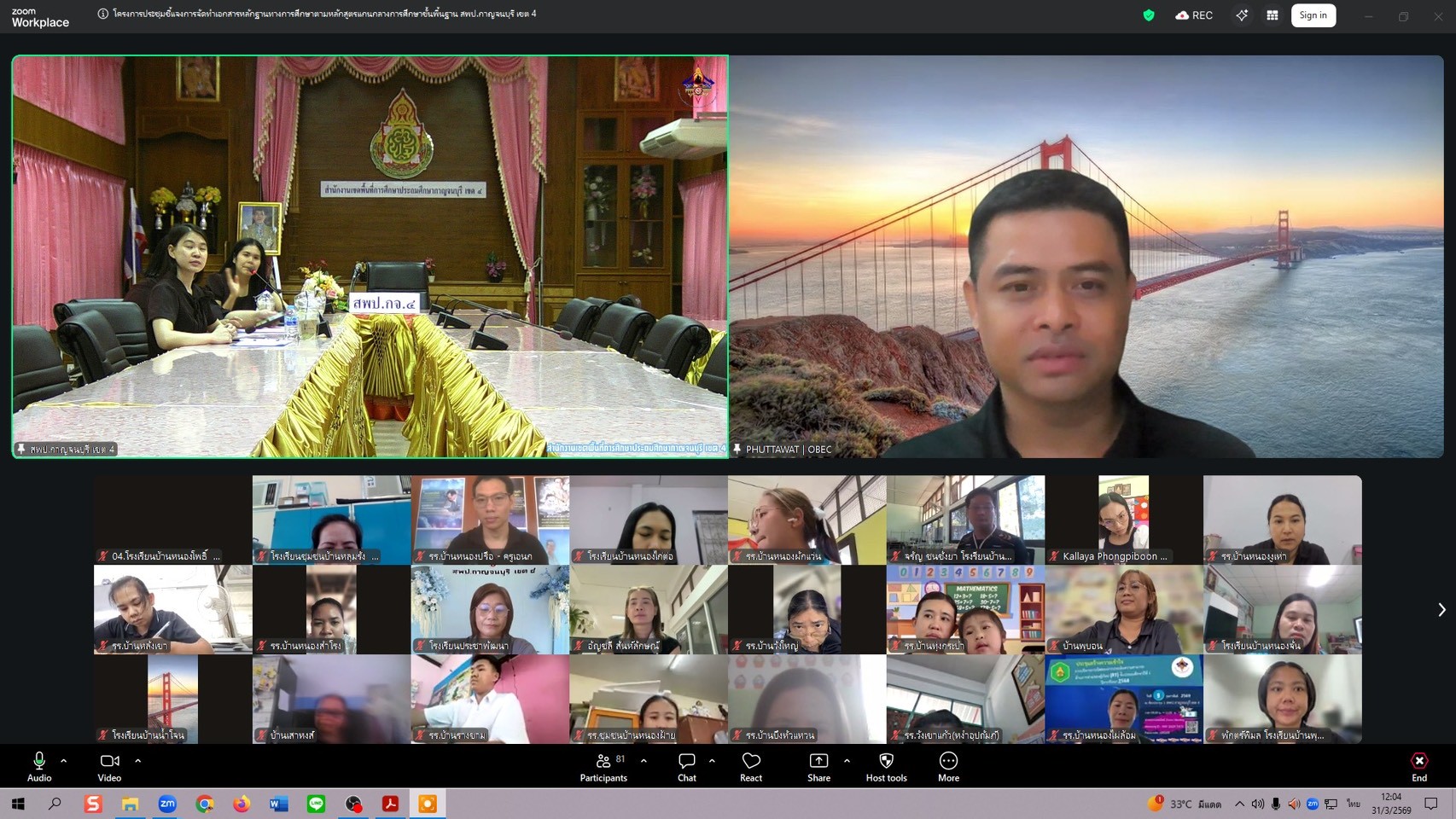
Task: Open the More options menu
Action: [948, 766]
